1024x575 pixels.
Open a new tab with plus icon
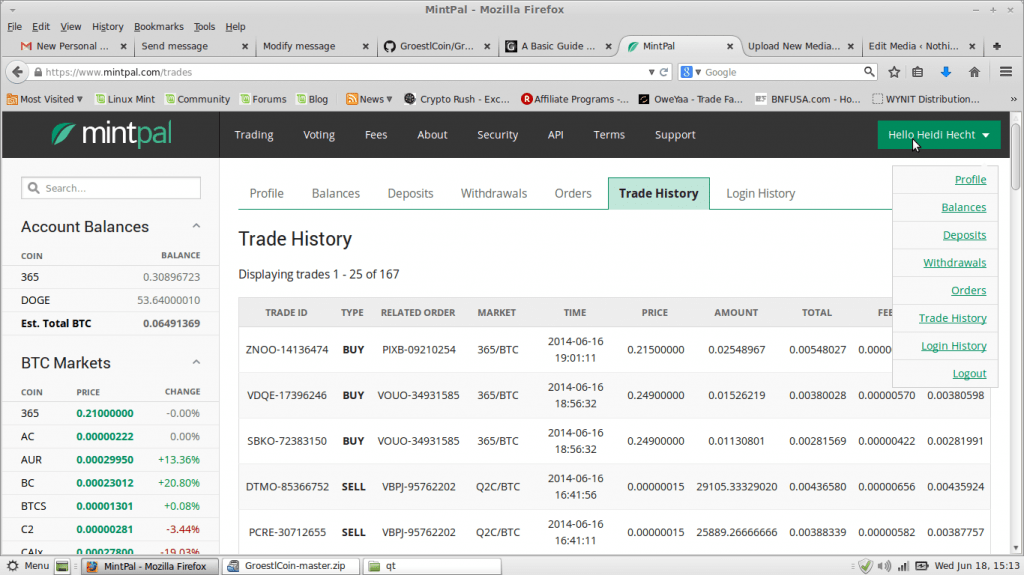(997, 46)
